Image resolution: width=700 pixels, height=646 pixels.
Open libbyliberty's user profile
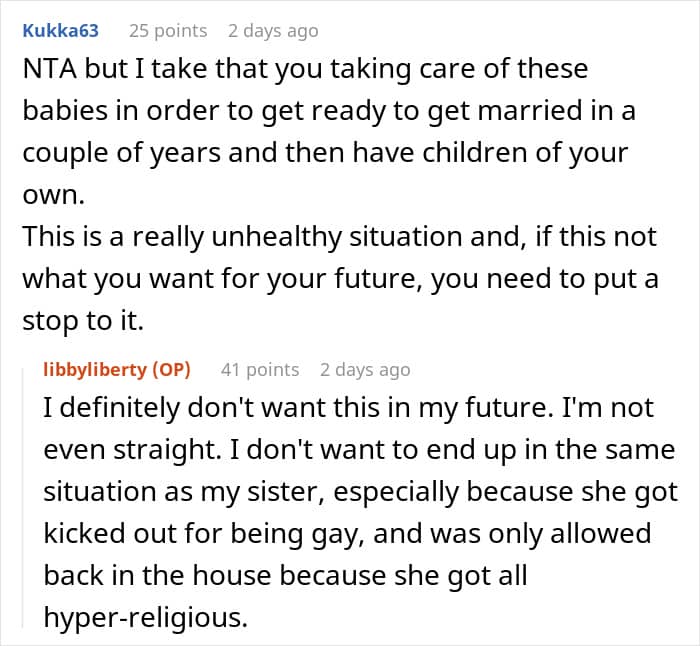pos(96,370)
